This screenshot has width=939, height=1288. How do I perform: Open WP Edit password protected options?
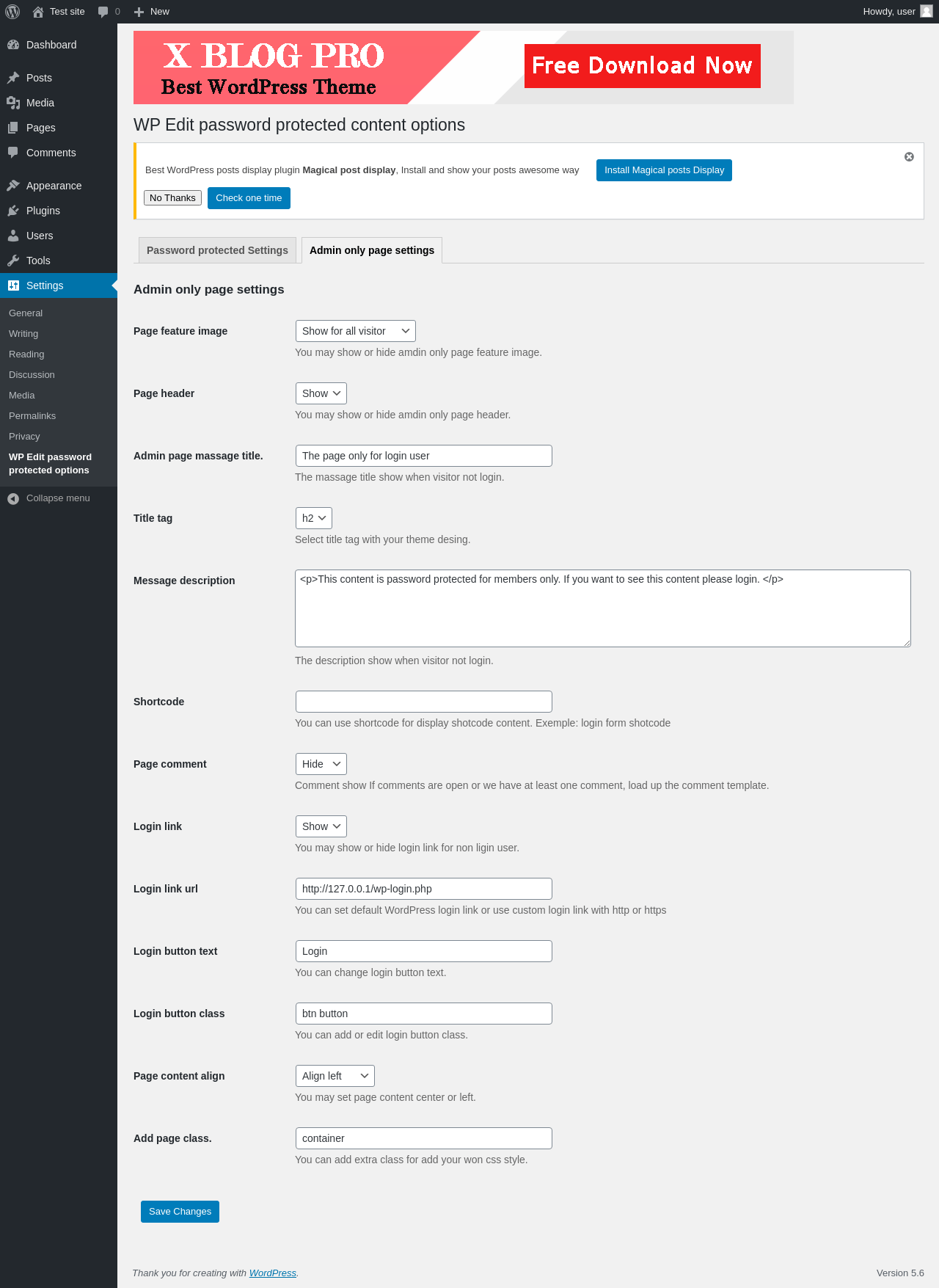pyautogui.click(x=50, y=464)
